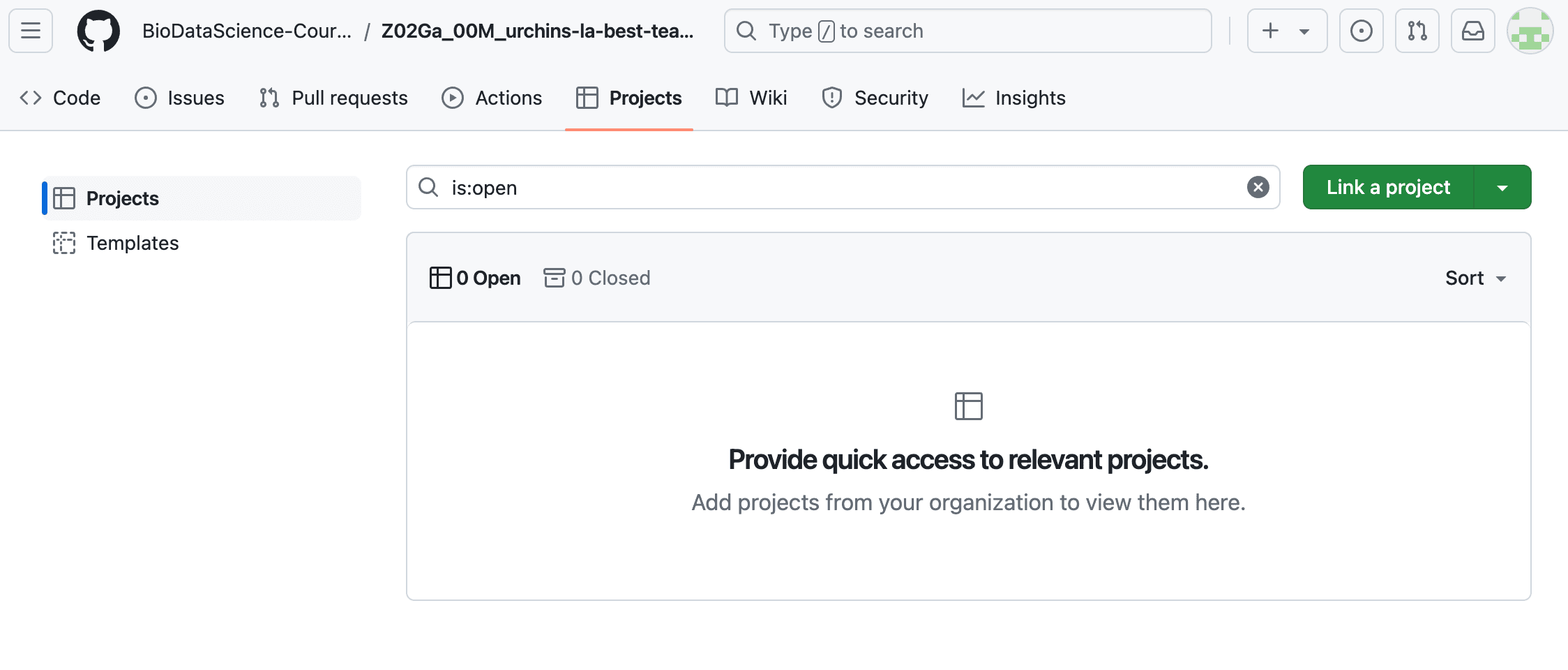Expand the create-new dropdown arrow
The height and width of the screenshot is (670, 1568).
1304,31
